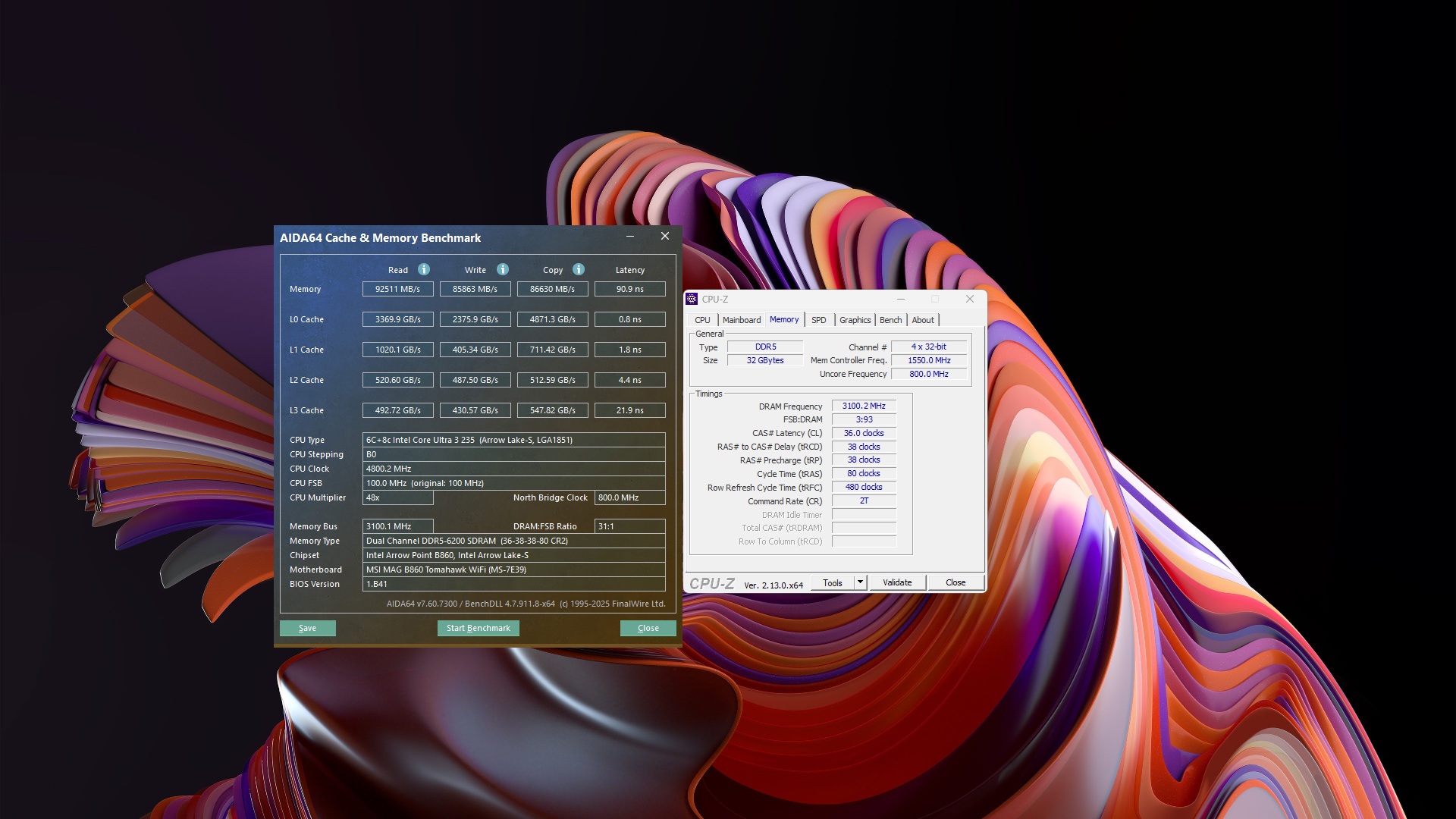Click the L1 Cache Read value 1020.1 GB/s
Image resolution: width=1456 pixels, height=819 pixels.
398,350
